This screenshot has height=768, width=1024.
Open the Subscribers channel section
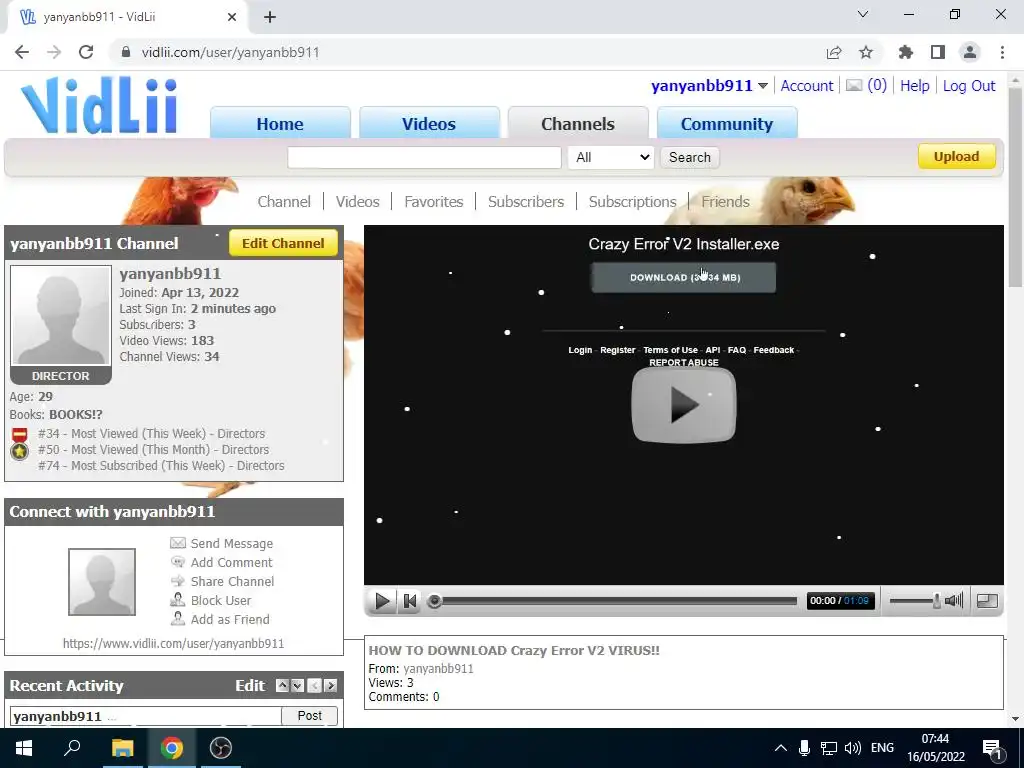[526, 202]
